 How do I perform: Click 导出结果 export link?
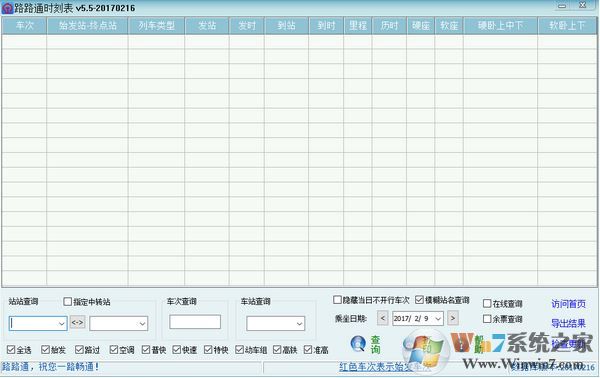coord(568,323)
